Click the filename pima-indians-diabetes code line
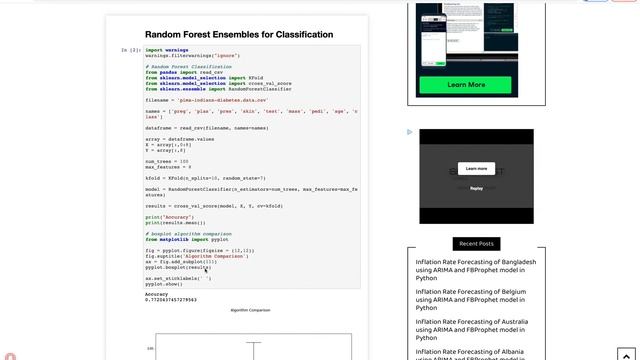The width and height of the screenshot is (640, 360). (207, 100)
